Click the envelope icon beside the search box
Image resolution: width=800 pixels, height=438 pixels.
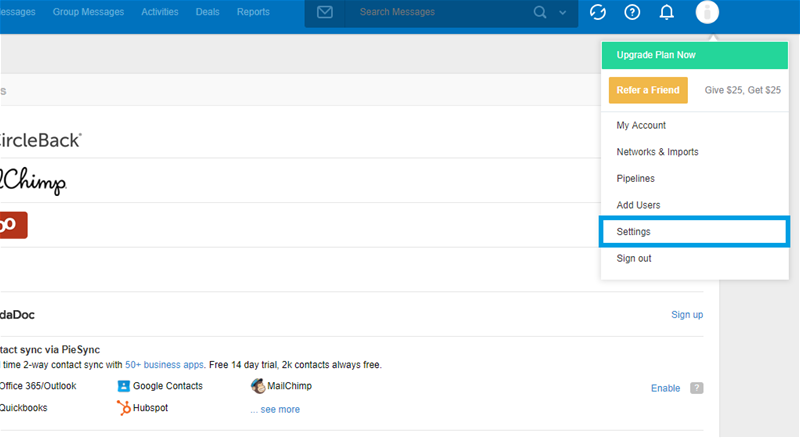(x=325, y=12)
